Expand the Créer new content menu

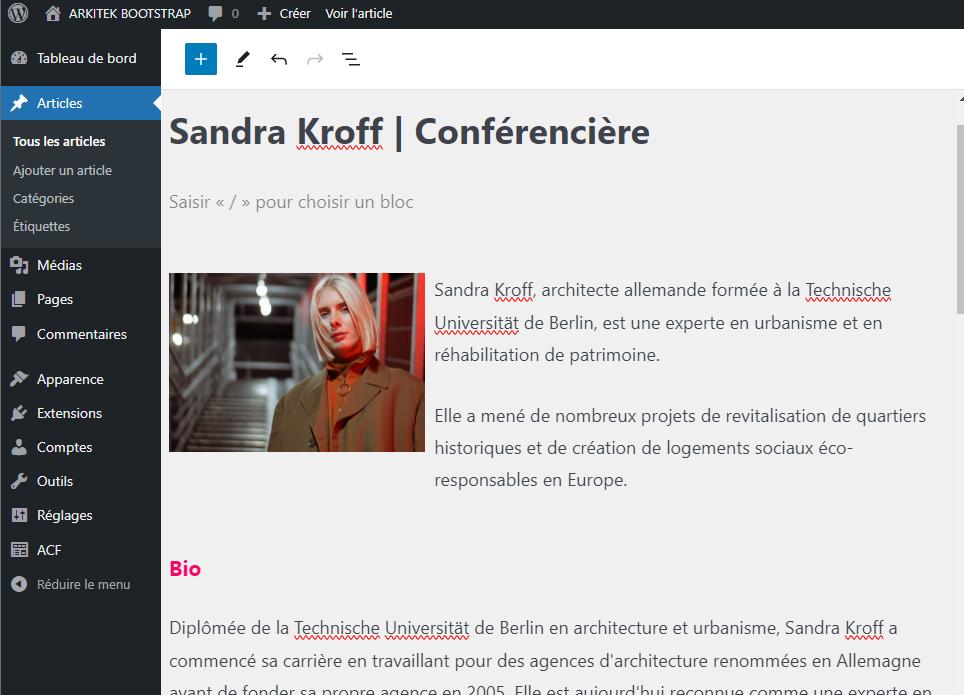(284, 13)
